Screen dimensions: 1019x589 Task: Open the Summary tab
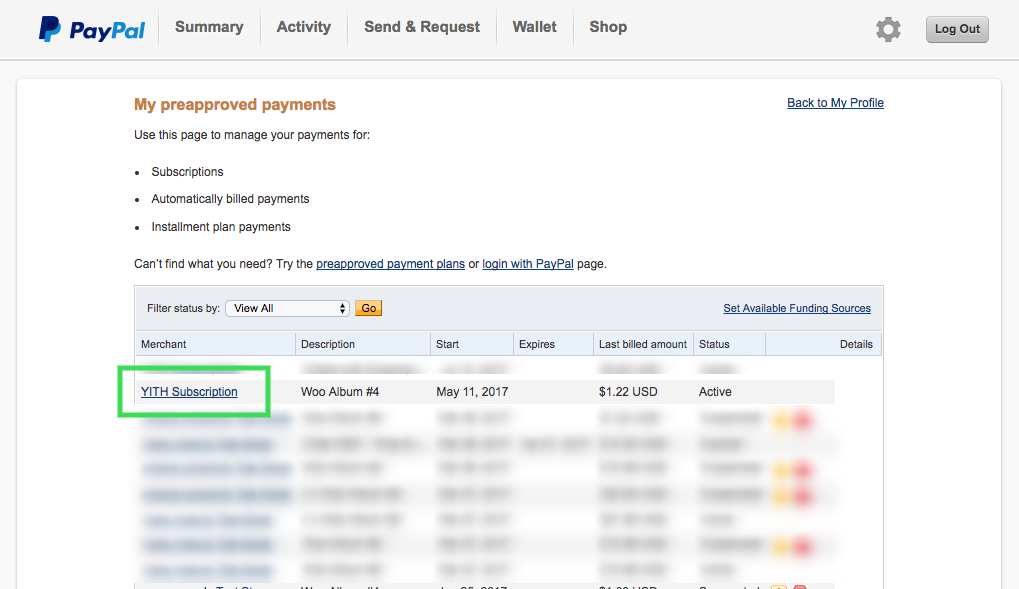(x=209, y=27)
